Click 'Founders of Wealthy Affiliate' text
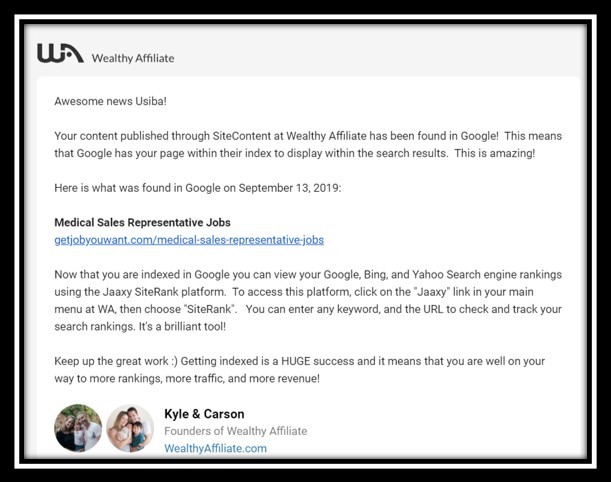This screenshot has width=611, height=482. [x=235, y=431]
